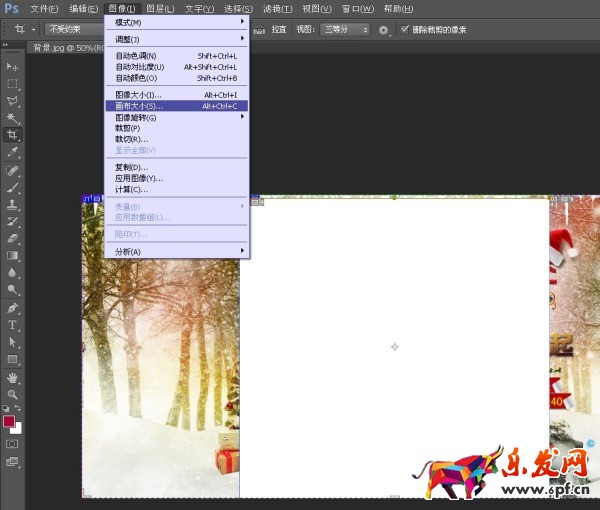
Task: Pick the Eyedropper tool
Action: [13, 153]
